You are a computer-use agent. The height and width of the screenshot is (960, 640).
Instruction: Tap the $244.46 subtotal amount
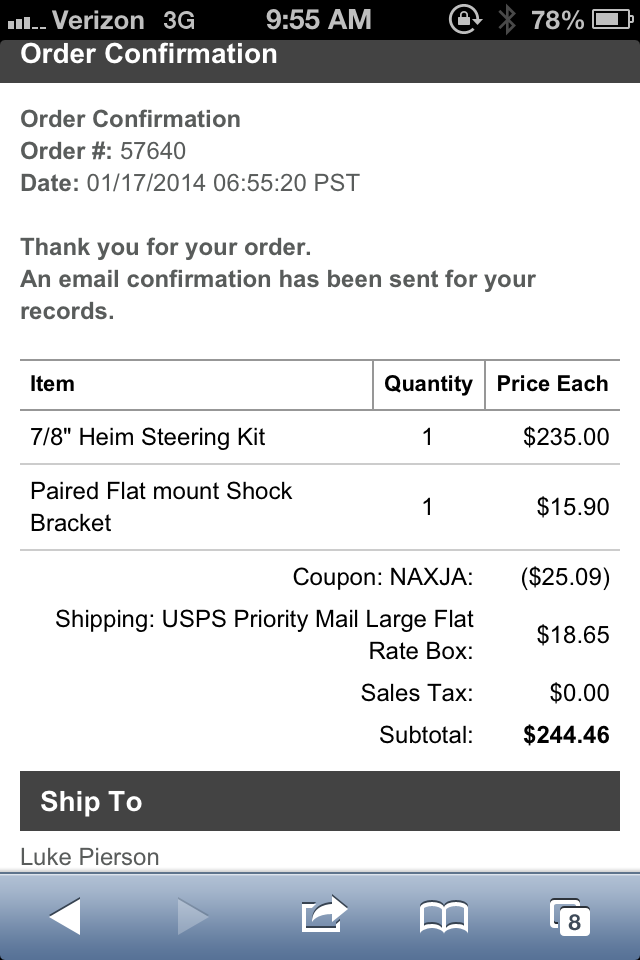pos(566,735)
